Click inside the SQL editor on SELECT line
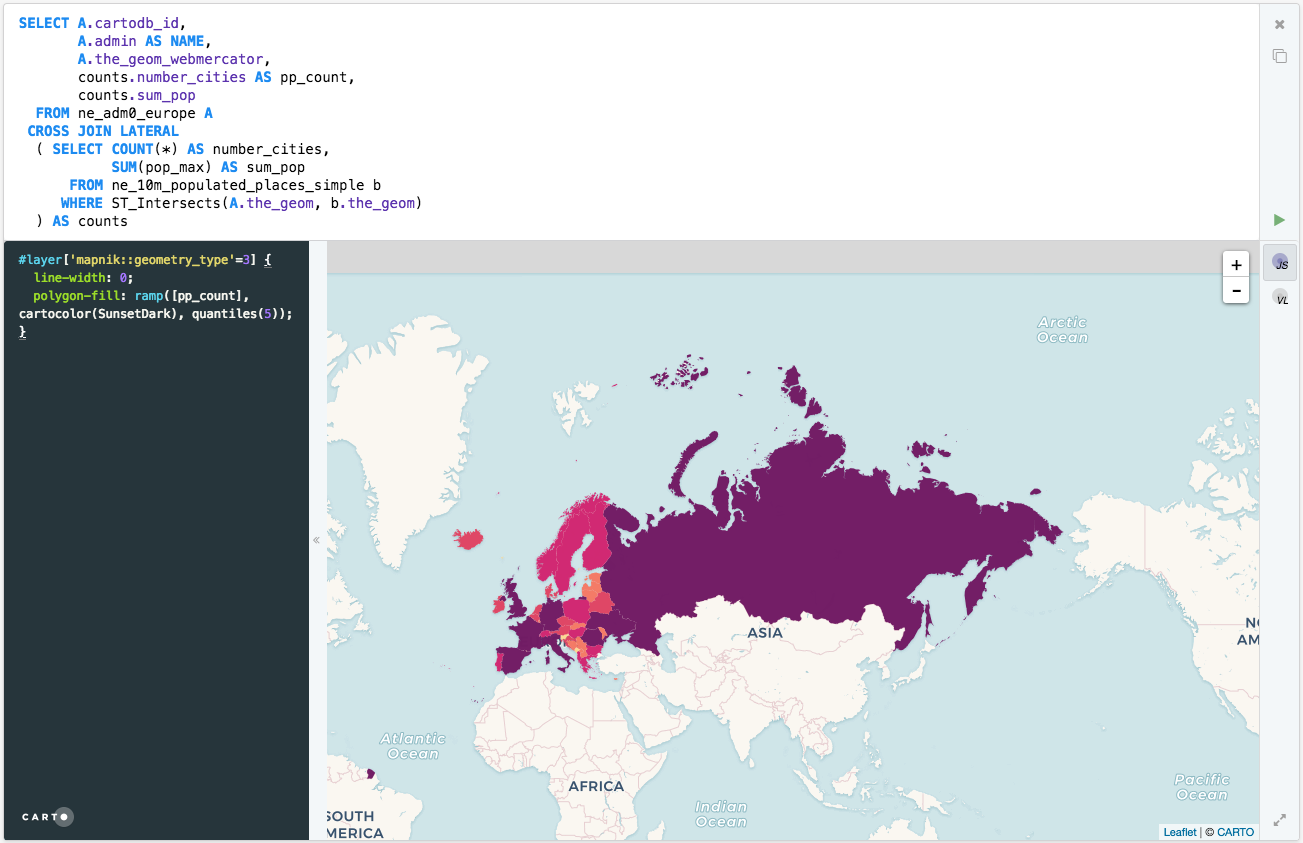The image size is (1303, 843). point(102,23)
